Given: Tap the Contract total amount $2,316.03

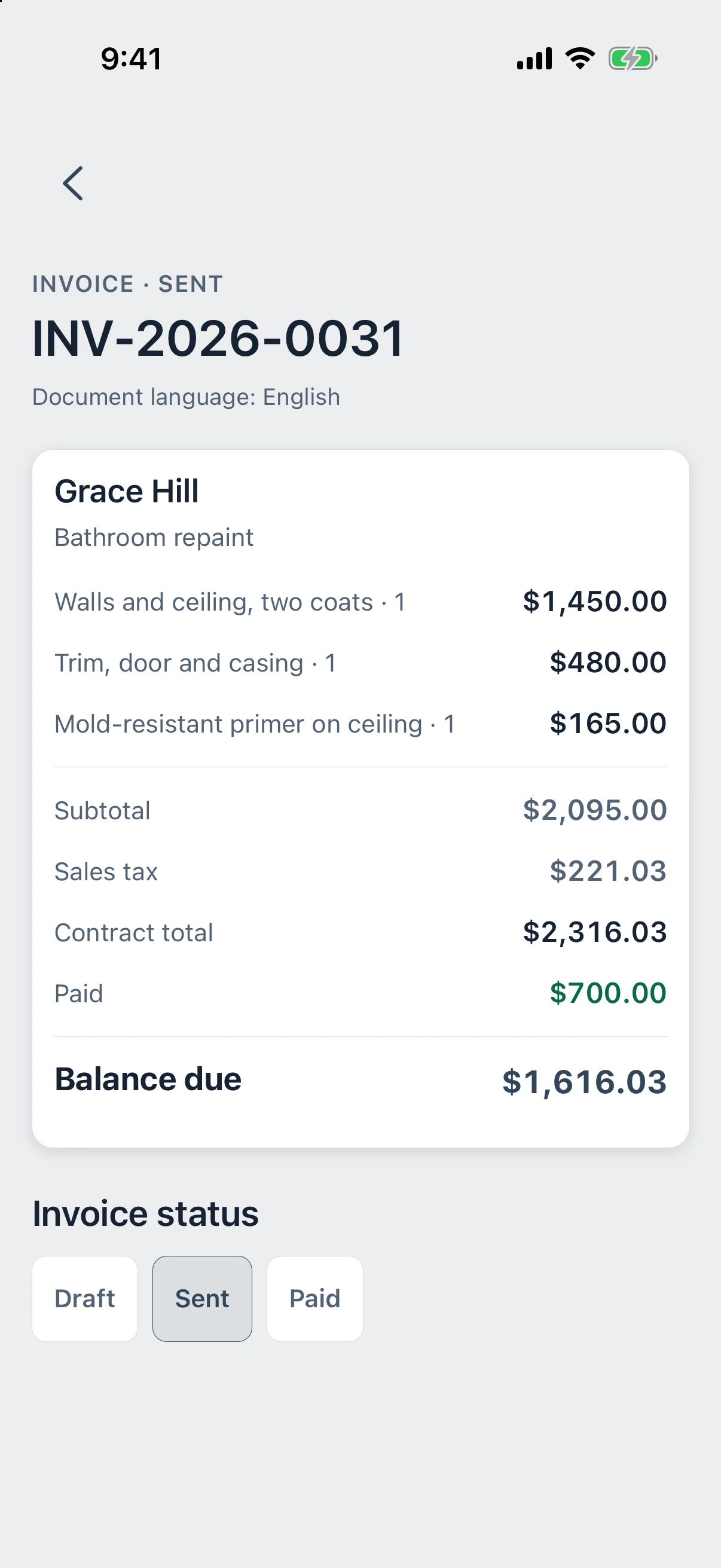Looking at the screenshot, I should tap(595, 932).
